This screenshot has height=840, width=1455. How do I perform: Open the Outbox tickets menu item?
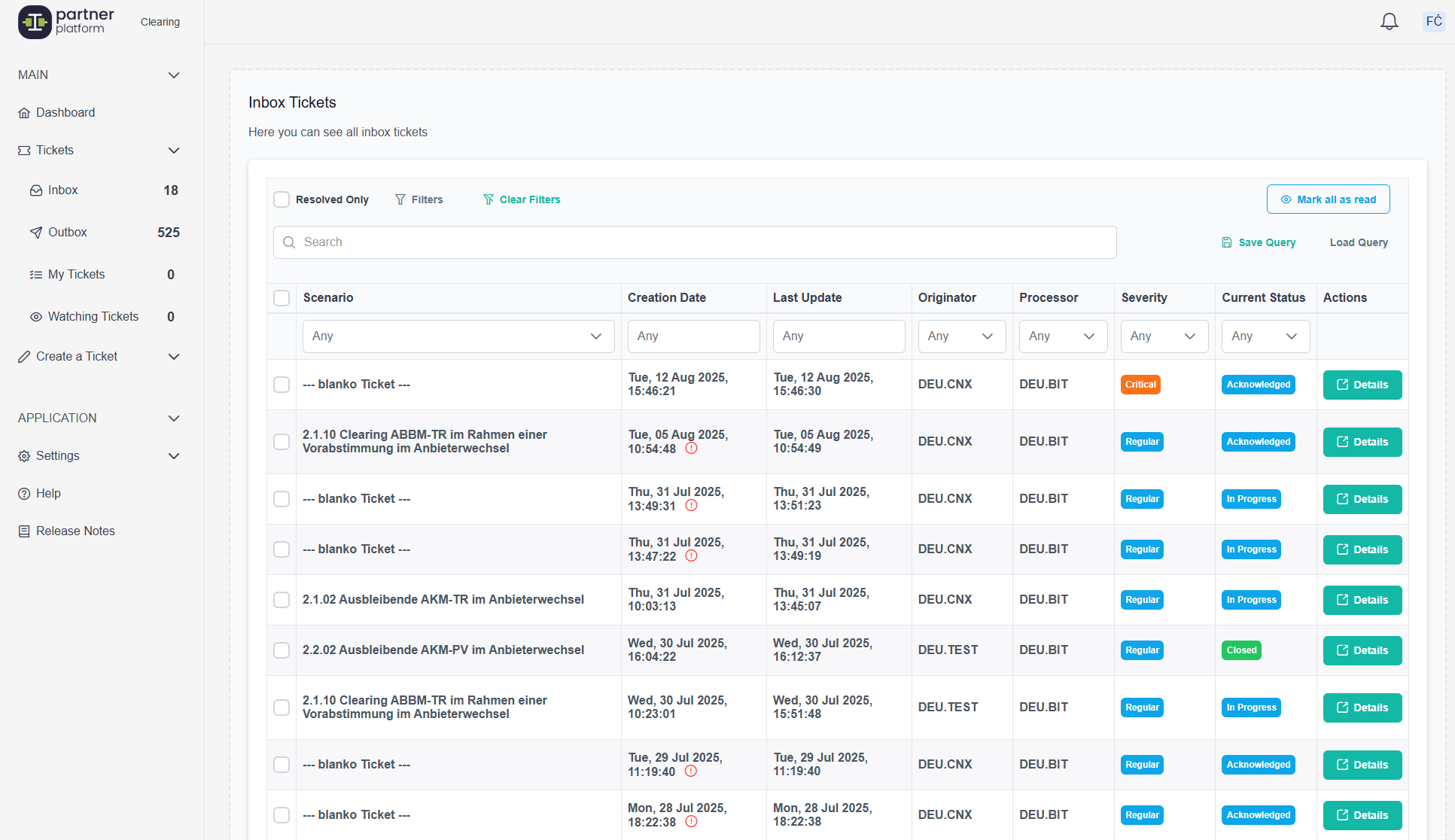pos(68,233)
